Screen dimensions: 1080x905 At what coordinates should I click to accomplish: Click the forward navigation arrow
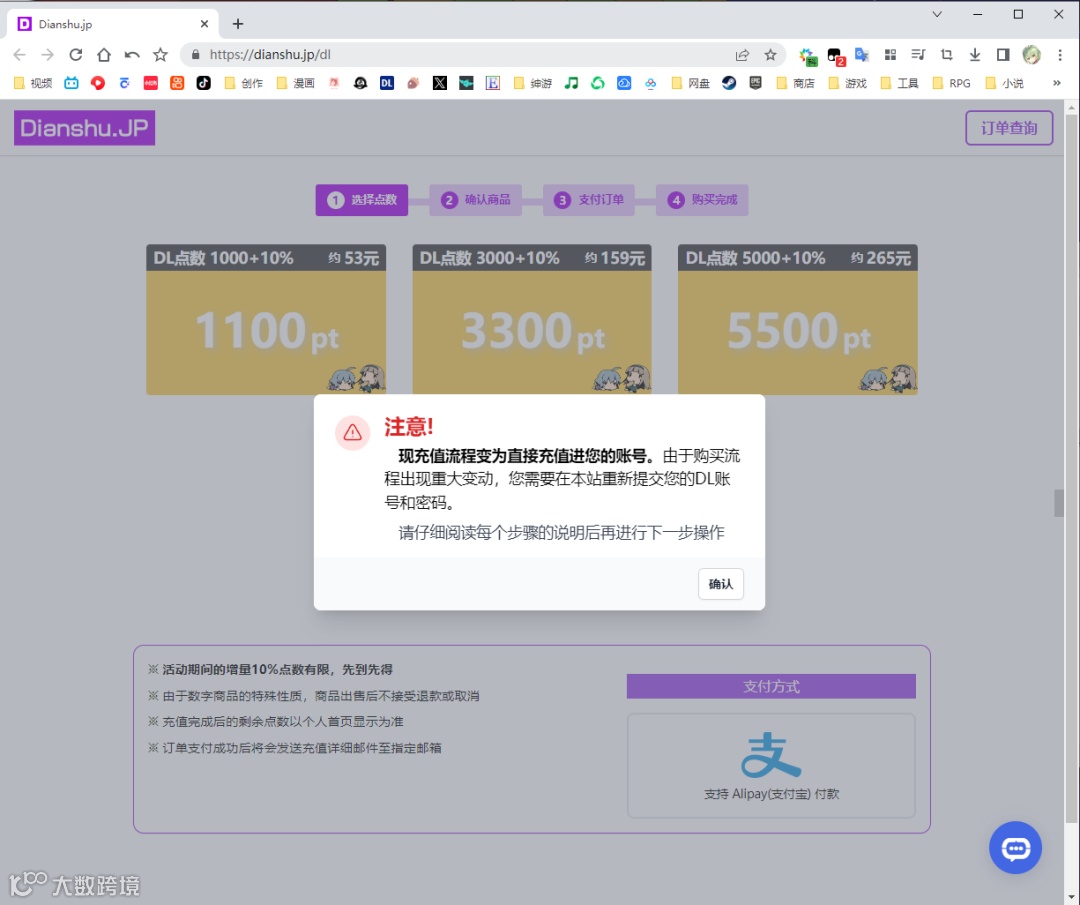(x=47, y=54)
